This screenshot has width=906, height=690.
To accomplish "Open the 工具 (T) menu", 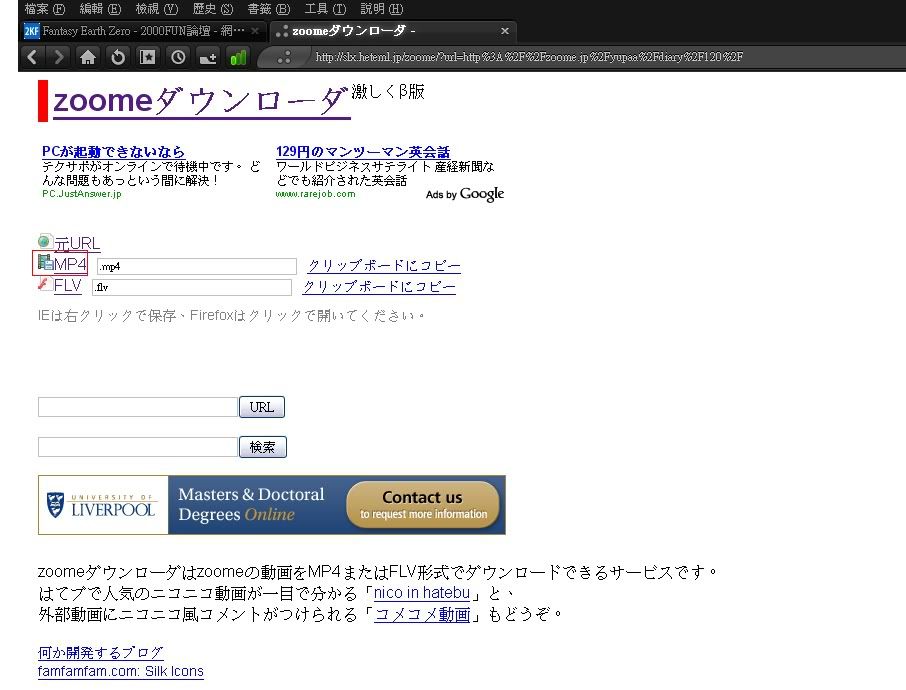I will 325,9.
